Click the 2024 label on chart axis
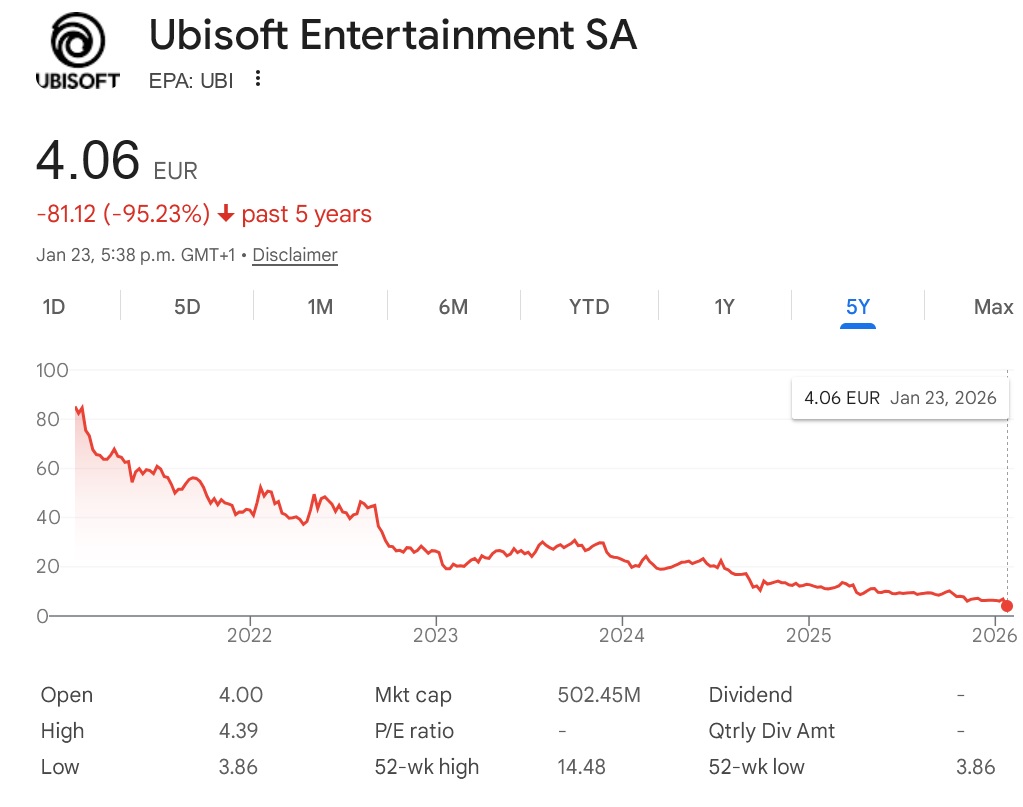 click(622, 635)
